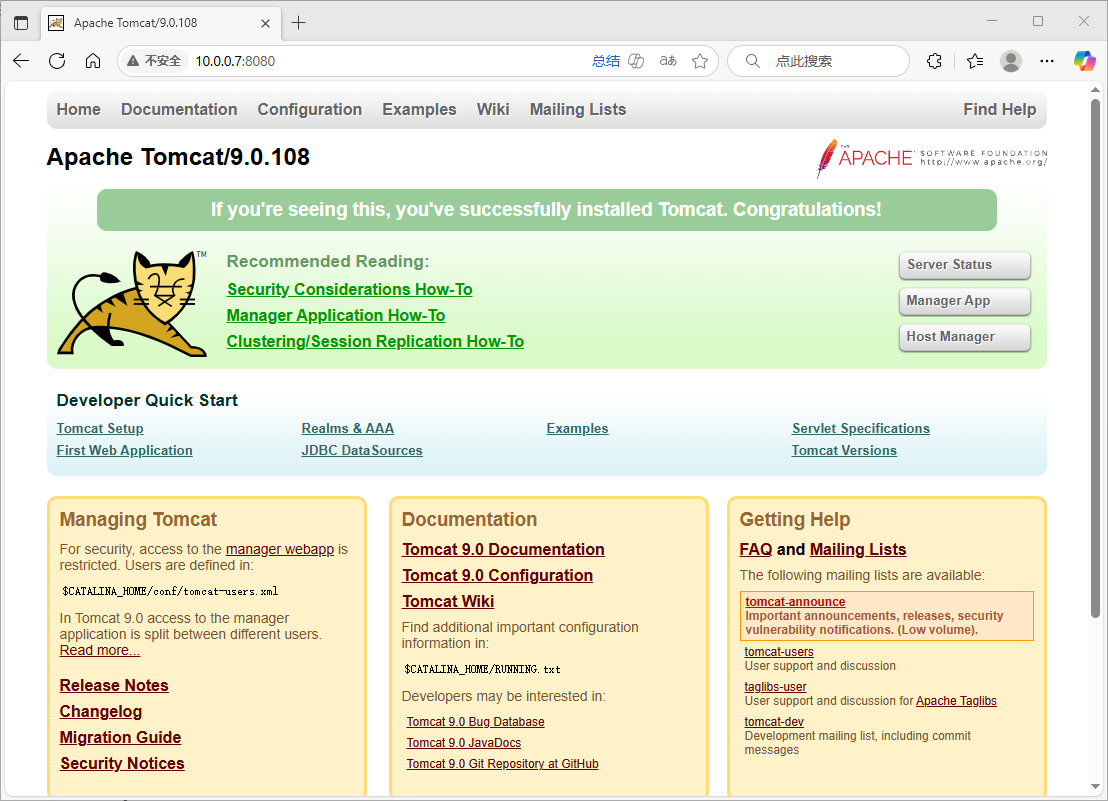
Task: Open Clustering/Session Replication How-To link
Action: [375, 342]
